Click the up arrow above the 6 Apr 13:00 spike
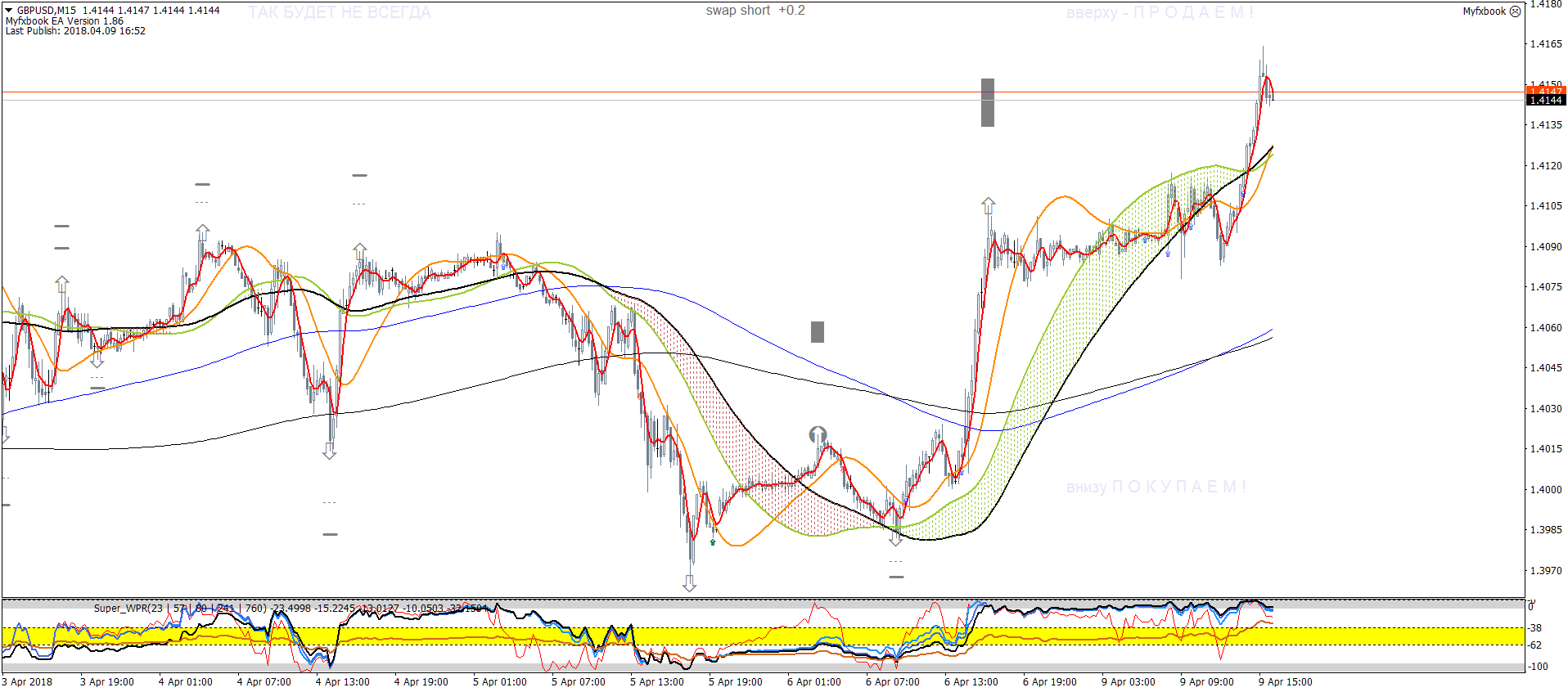Image resolution: width=1568 pixels, height=692 pixels. coord(989,205)
